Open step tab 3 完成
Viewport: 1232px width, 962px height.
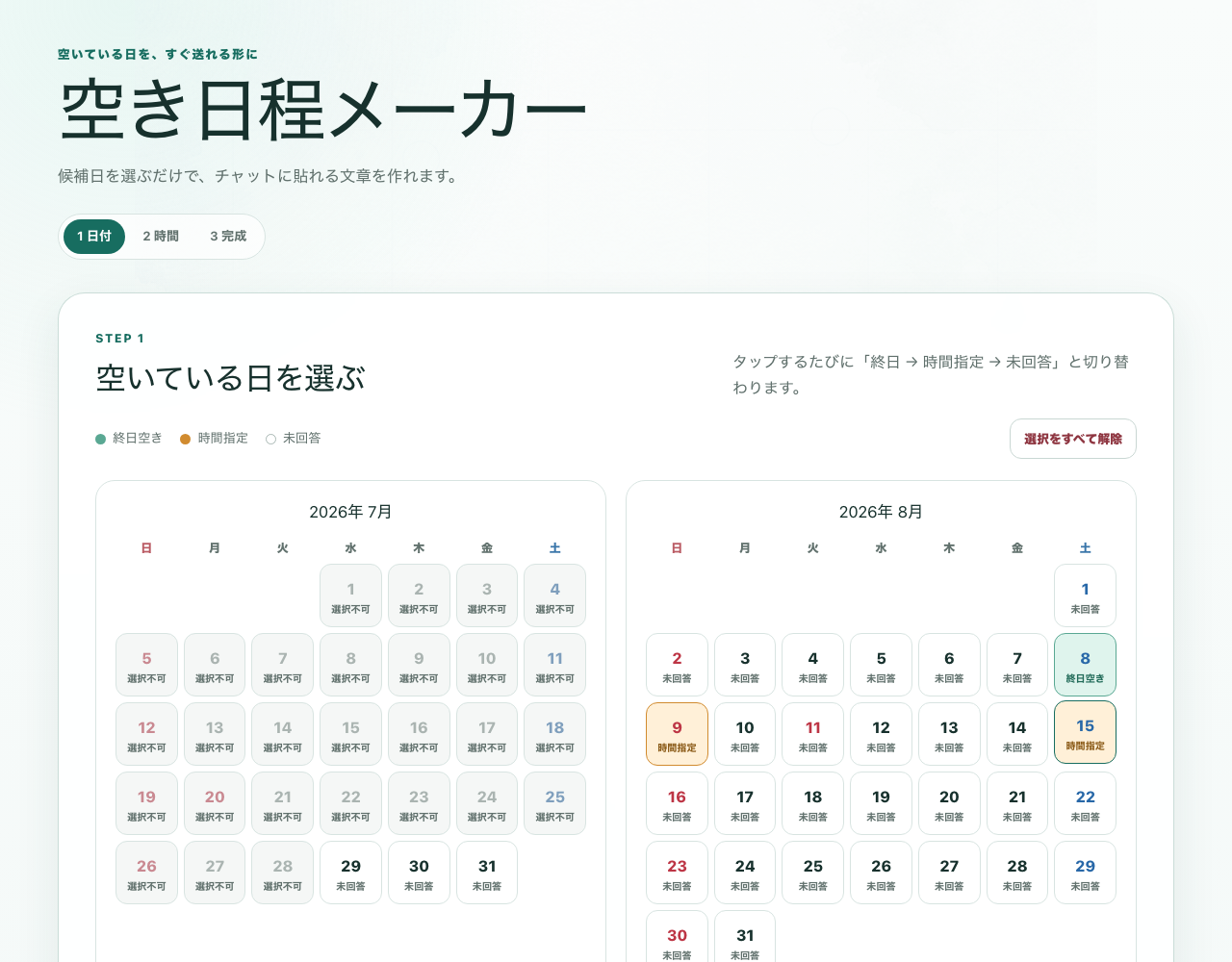pos(228,237)
